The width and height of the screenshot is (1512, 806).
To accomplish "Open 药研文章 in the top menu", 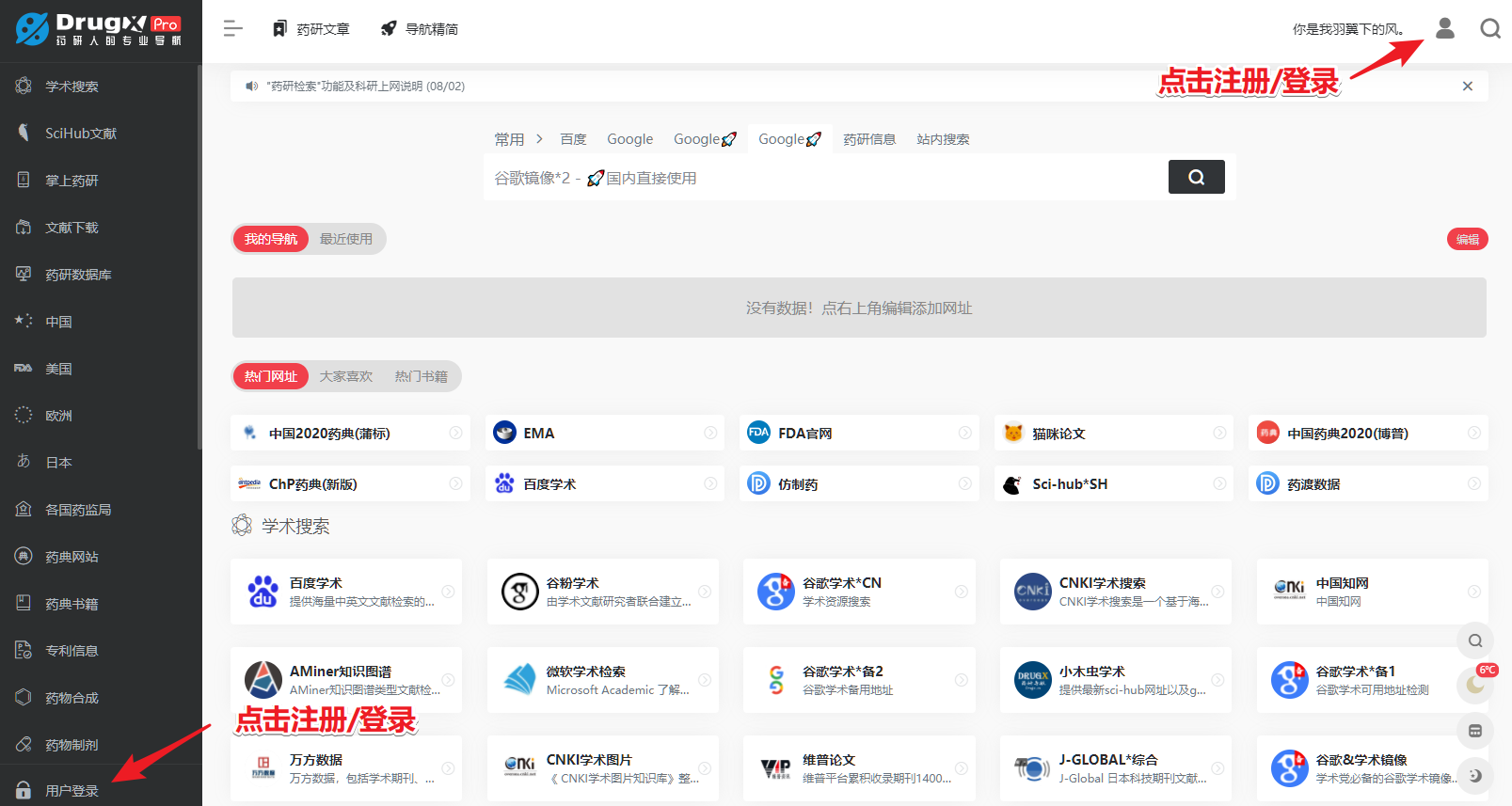I will [310, 29].
